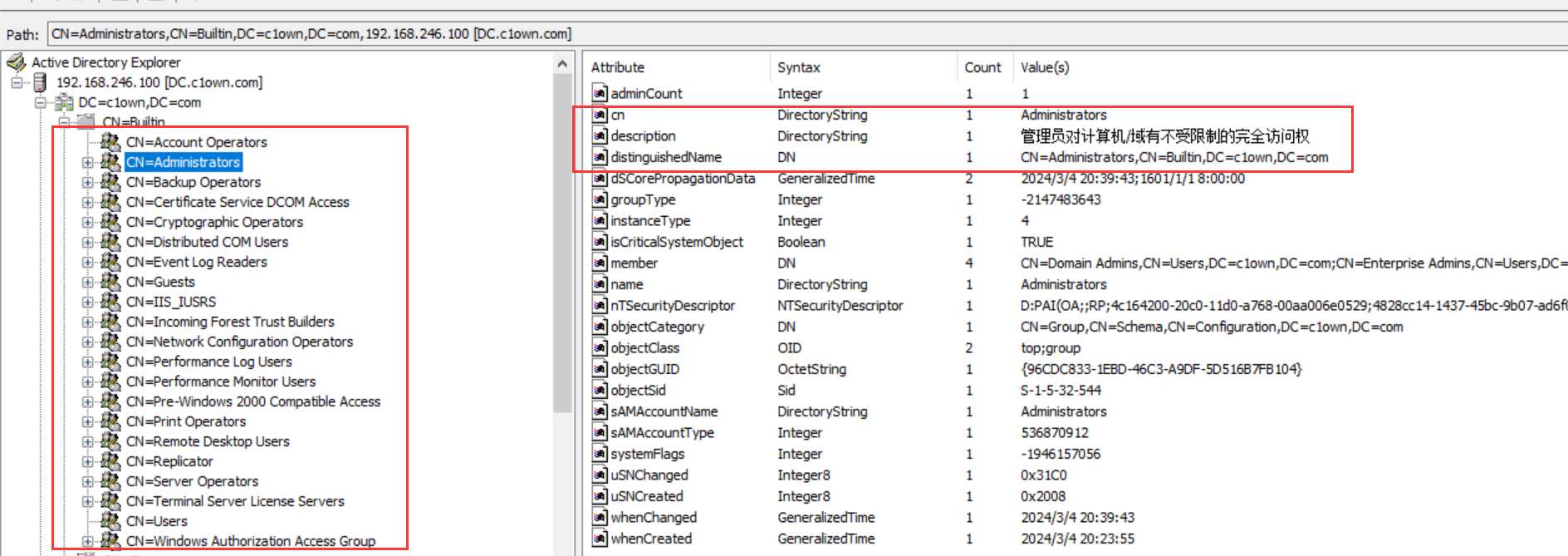Select CN=Network Configuration Operators
The height and width of the screenshot is (556, 1568).
239,342
